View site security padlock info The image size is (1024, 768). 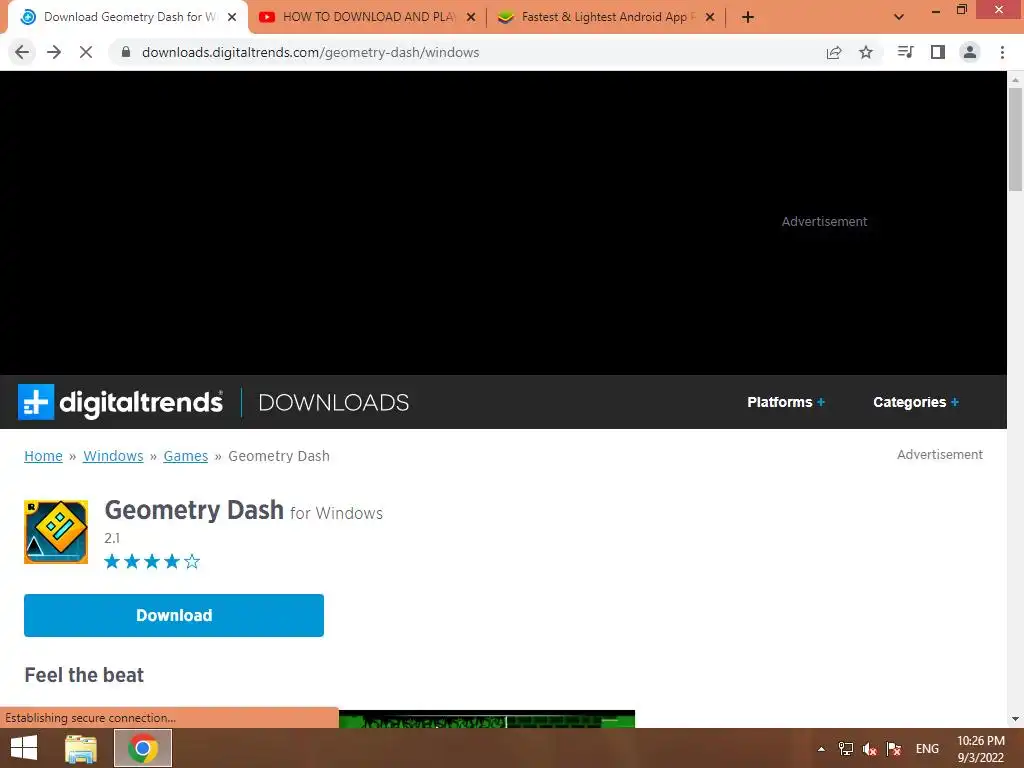[x=125, y=52]
